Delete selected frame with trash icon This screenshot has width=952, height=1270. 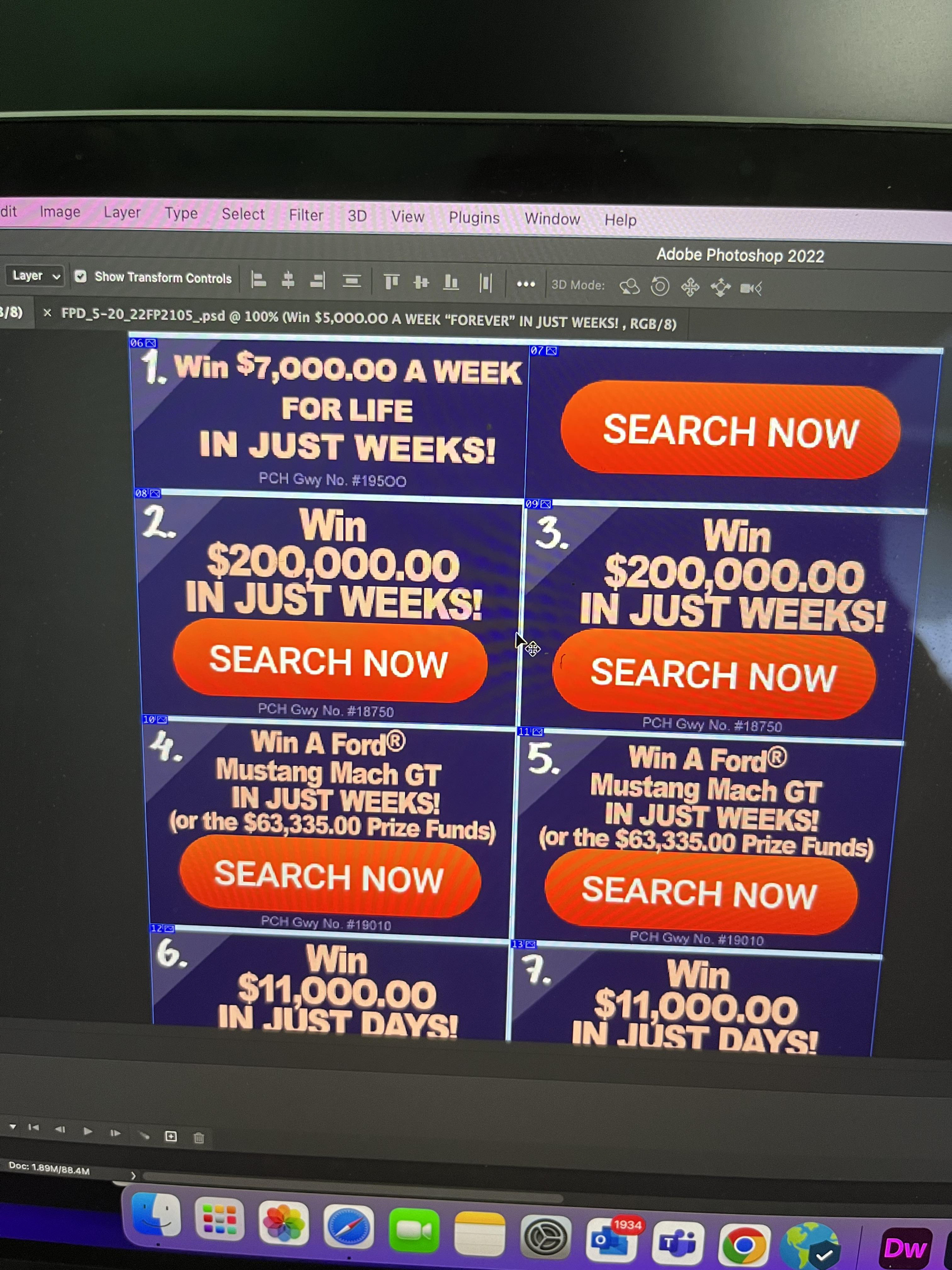pyautogui.click(x=199, y=1138)
